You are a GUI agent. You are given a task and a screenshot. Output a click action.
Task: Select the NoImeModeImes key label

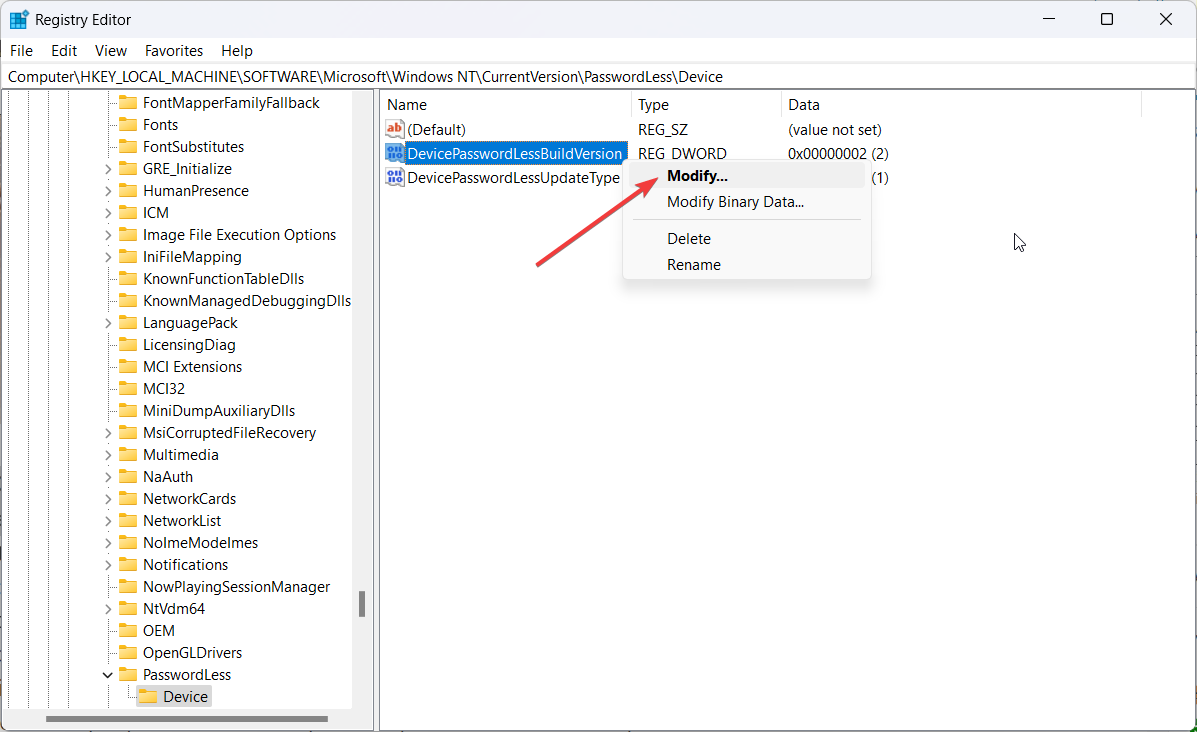[x=200, y=543]
